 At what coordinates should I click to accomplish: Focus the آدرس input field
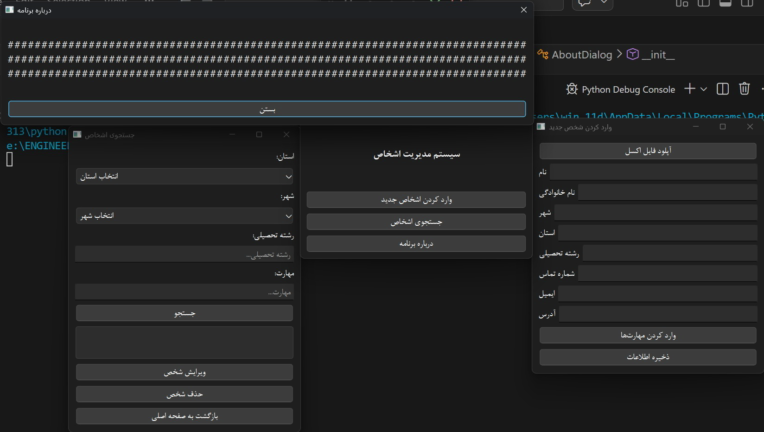658,314
